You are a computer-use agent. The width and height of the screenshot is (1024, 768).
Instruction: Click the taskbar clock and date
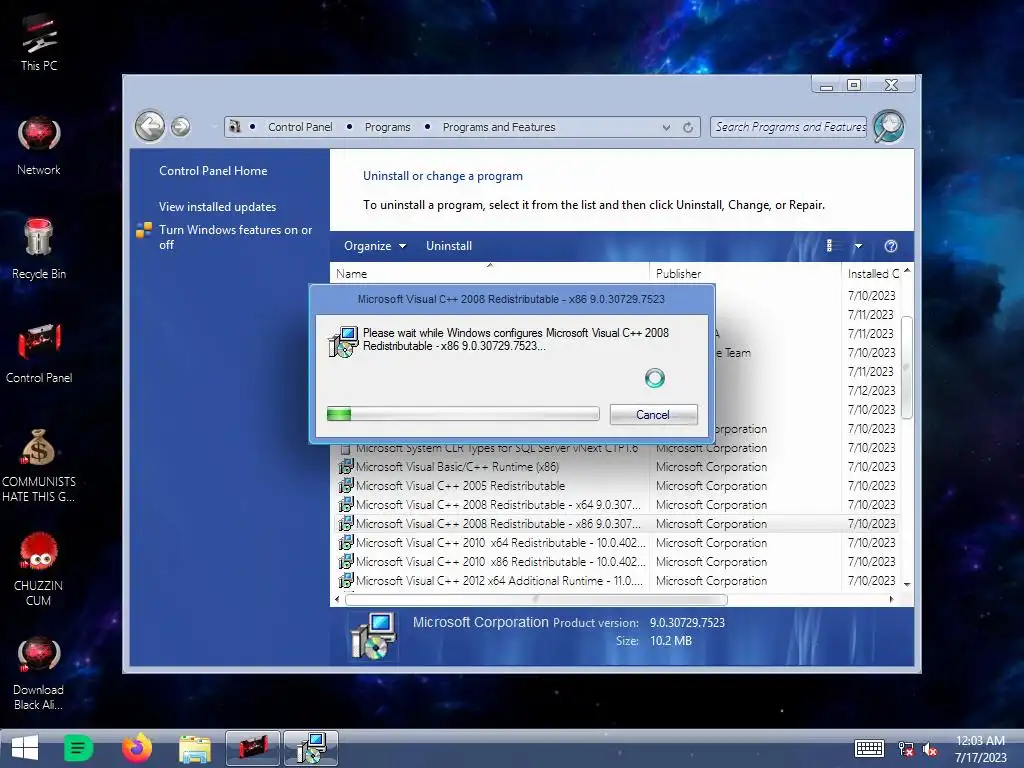click(x=980, y=748)
